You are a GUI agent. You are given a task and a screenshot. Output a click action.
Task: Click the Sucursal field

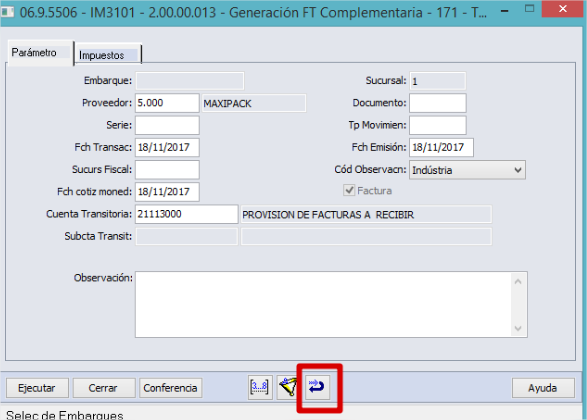tap(438, 81)
